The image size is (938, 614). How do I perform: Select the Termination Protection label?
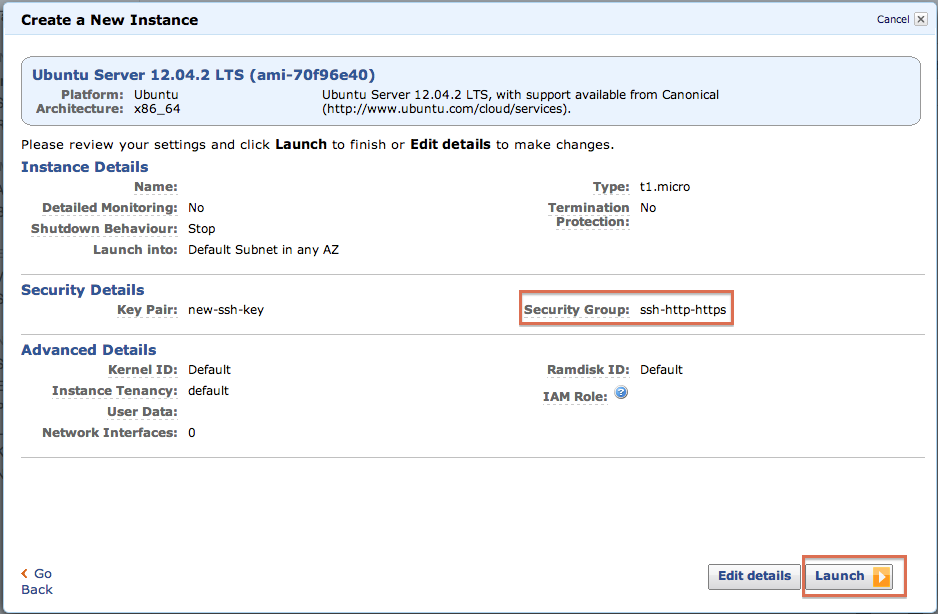click(x=588, y=214)
